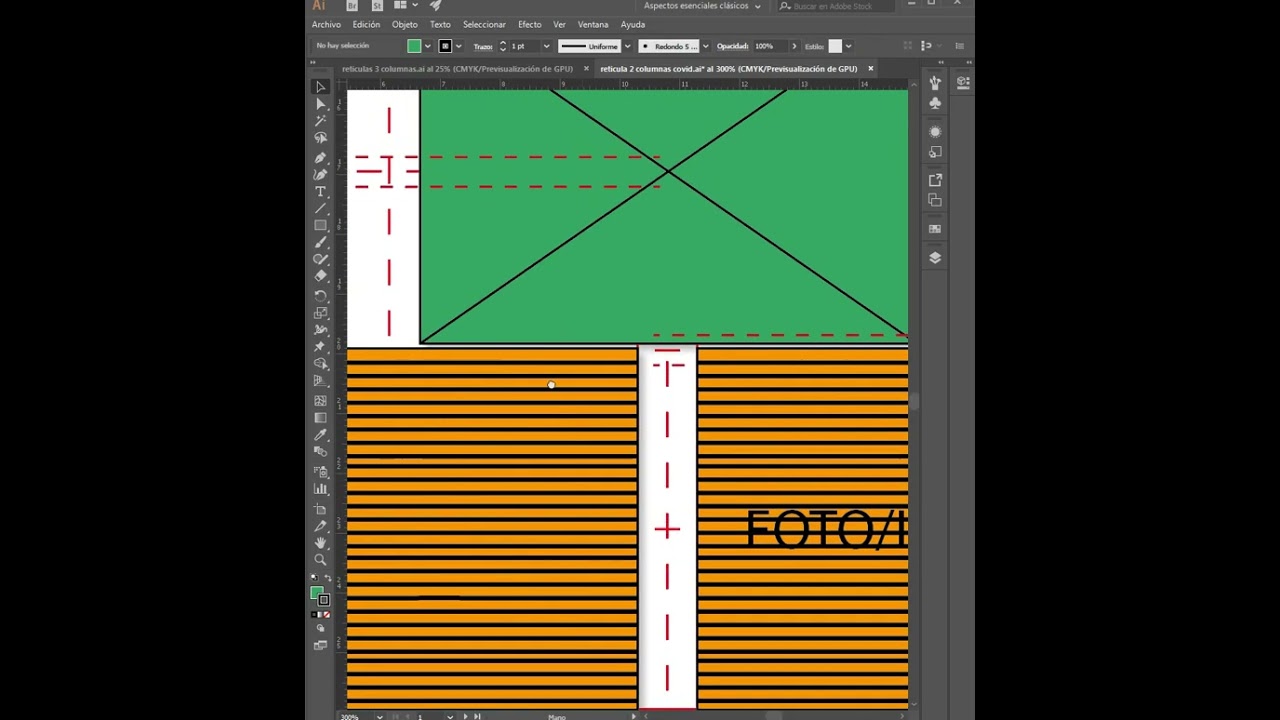Select the Rotate tool
Viewport: 1280px width, 720px height.
point(320,296)
